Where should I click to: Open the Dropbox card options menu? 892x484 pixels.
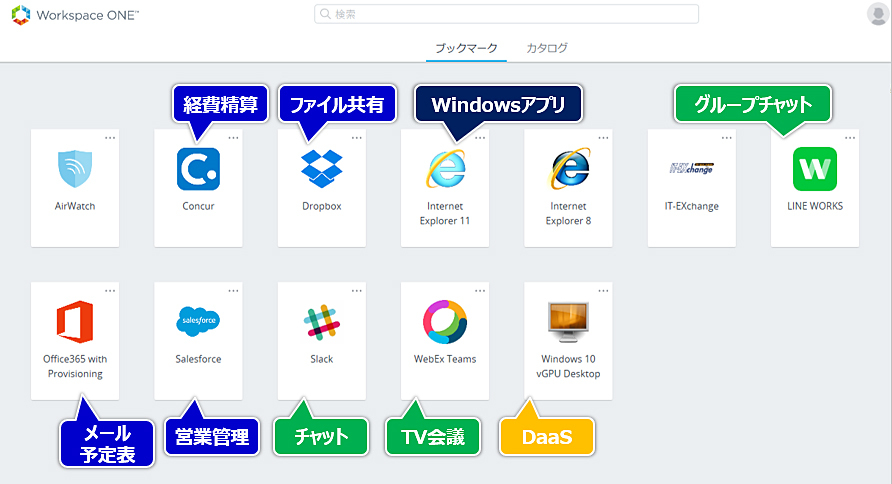pos(357,138)
